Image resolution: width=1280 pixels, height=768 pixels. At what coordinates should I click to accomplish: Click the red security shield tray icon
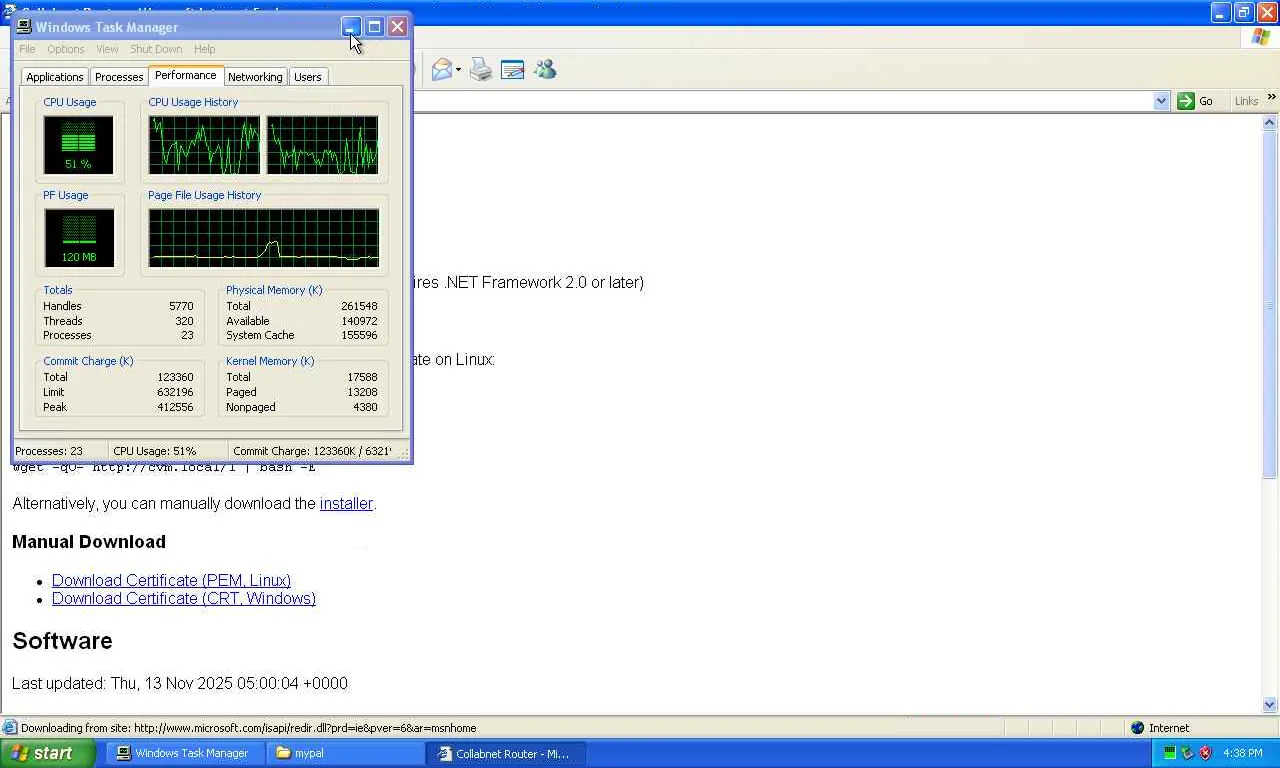click(1205, 753)
